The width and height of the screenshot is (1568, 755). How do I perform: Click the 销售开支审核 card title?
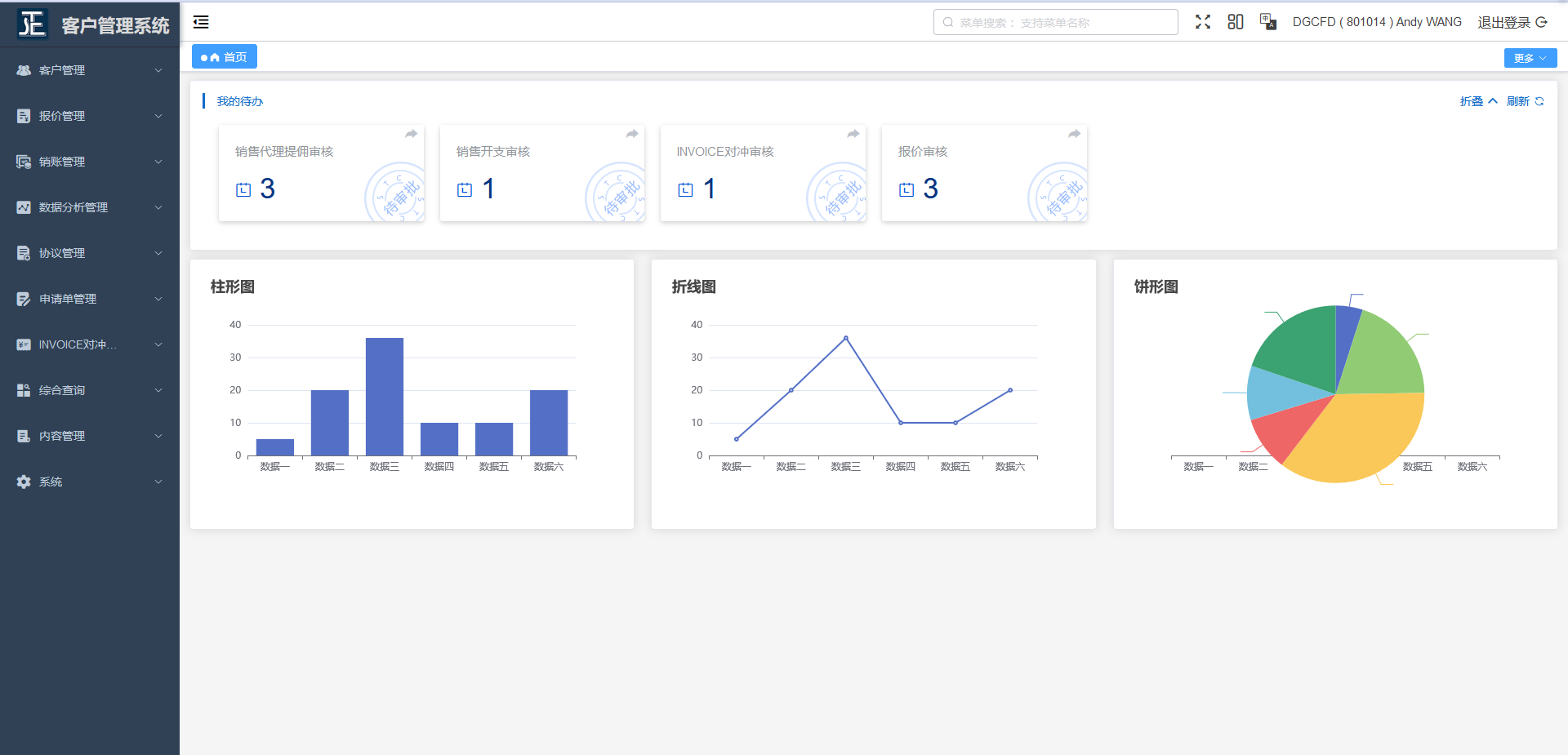[493, 152]
